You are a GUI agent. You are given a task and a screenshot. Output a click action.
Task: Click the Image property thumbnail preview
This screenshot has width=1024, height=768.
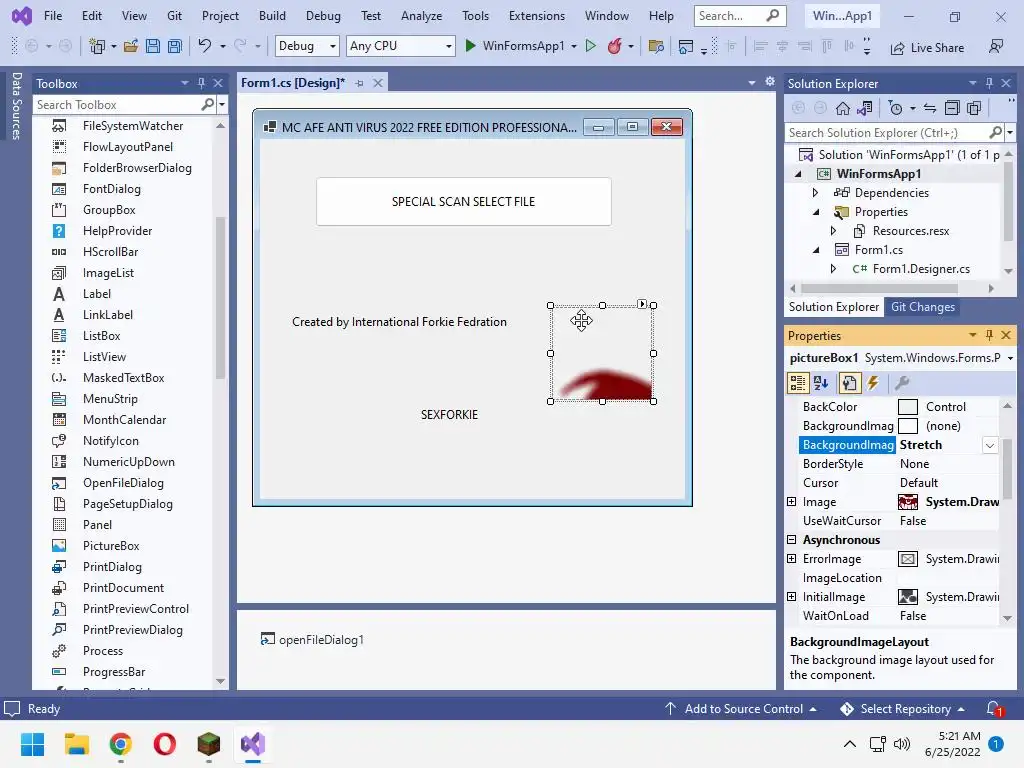(908, 502)
